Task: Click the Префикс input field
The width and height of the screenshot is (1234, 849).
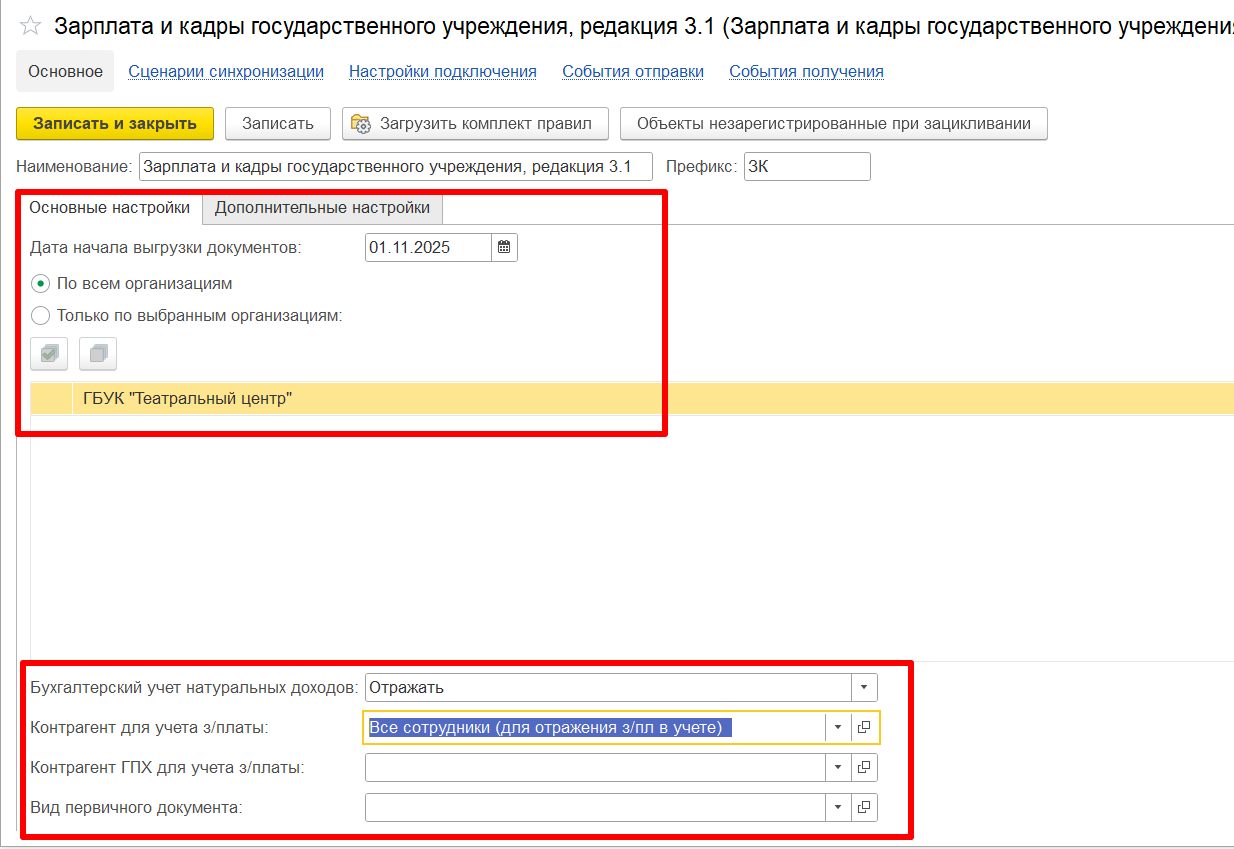Action: (806, 167)
